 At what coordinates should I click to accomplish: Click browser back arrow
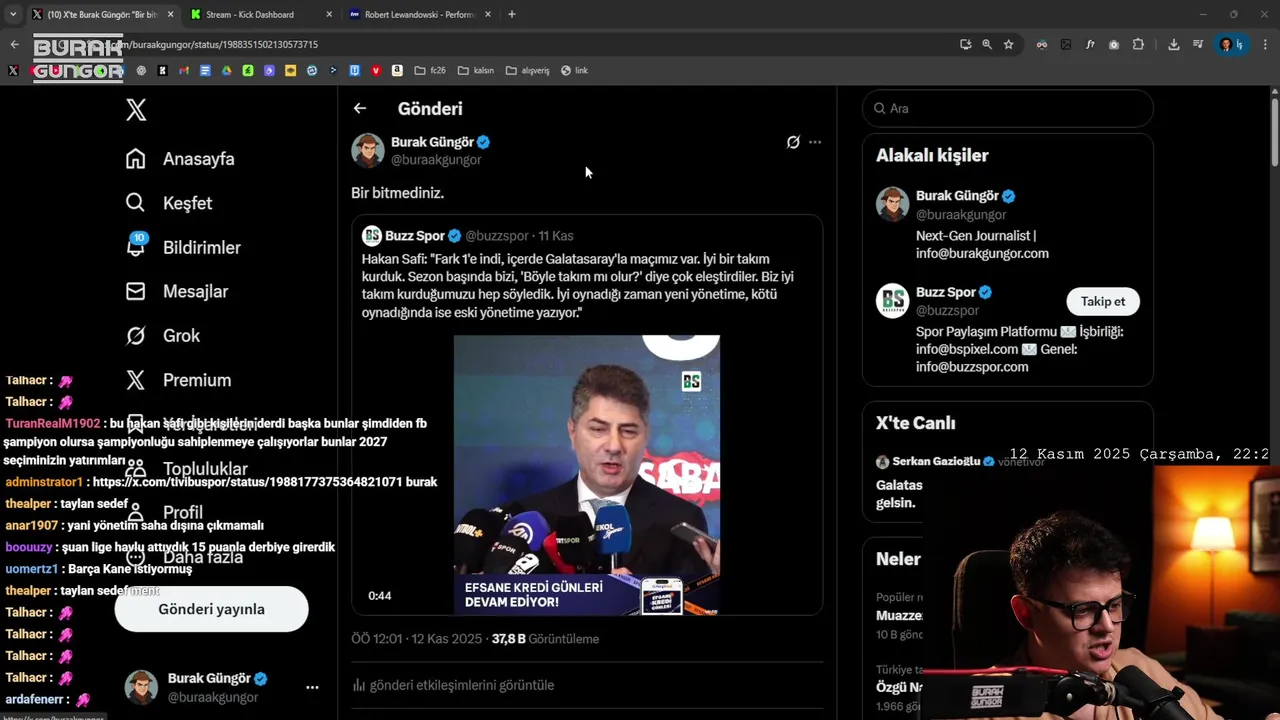[14, 44]
